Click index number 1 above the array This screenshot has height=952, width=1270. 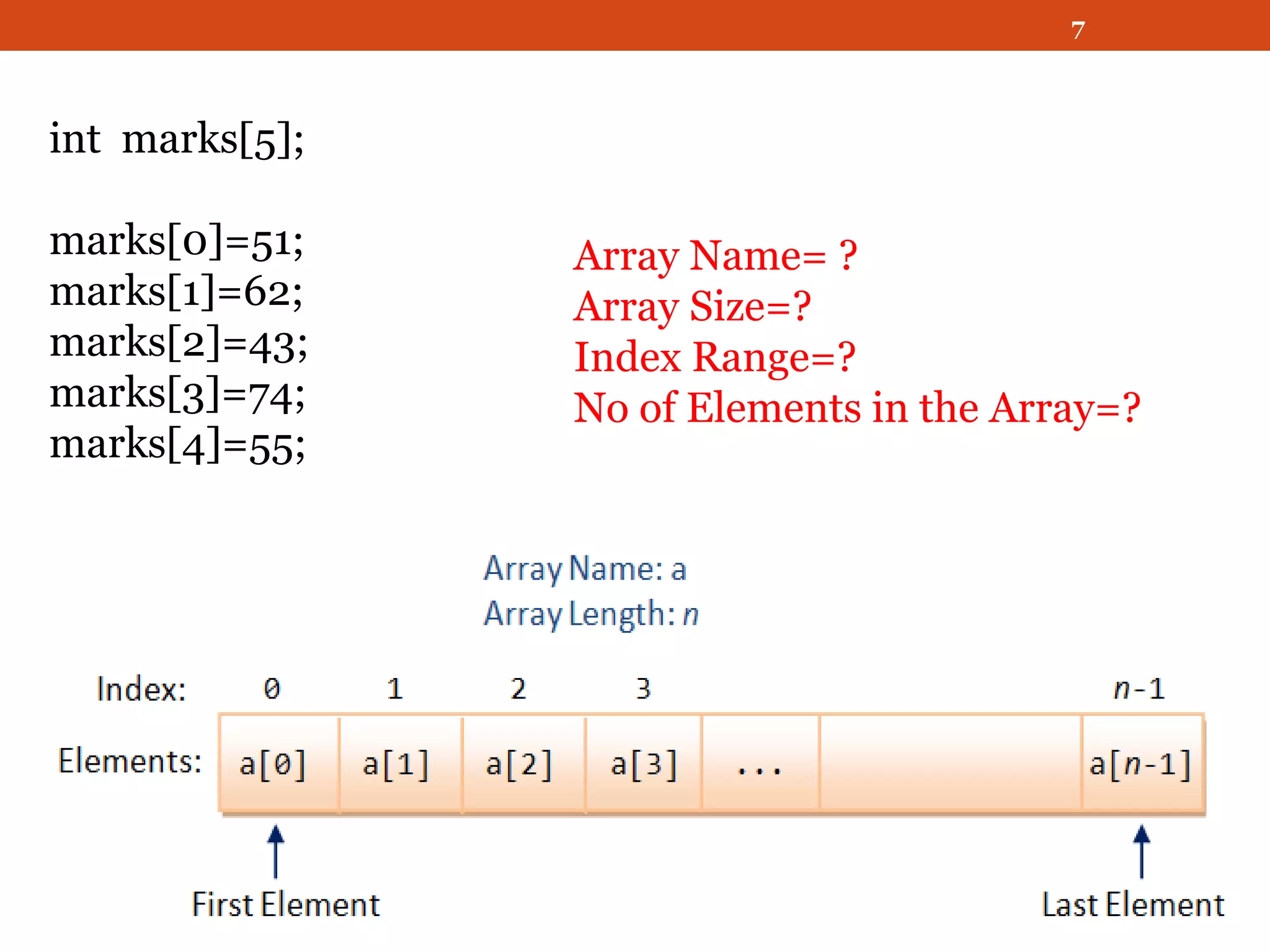pyautogui.click(x=394, y=689)
